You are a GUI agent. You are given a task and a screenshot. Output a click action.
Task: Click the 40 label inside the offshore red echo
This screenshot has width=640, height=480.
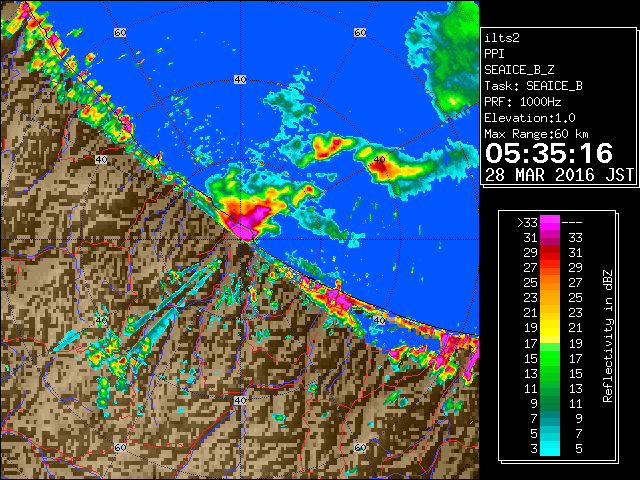point(380,160)
